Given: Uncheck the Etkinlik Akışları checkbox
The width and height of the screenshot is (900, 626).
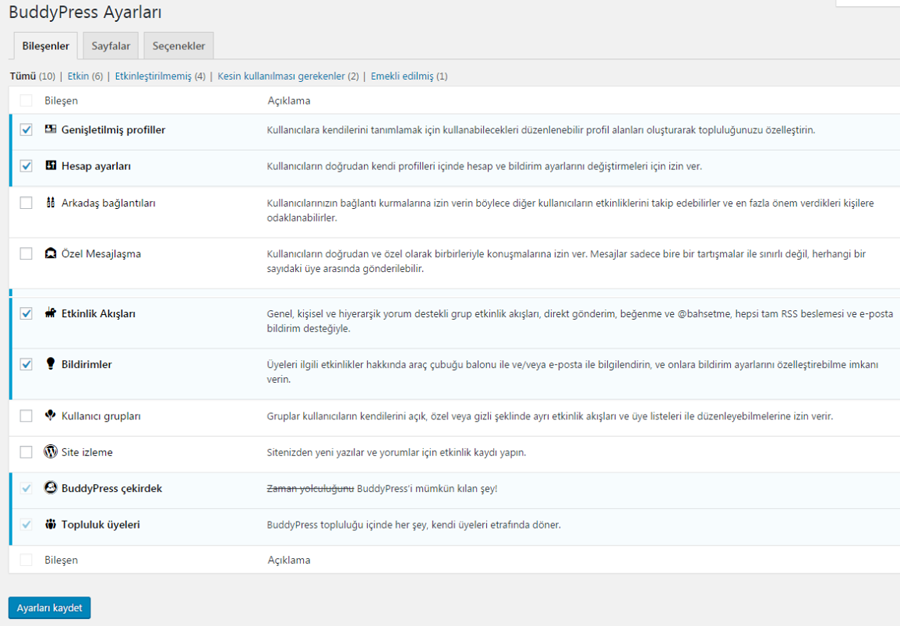Looking at the screenshot, I should tap(26, 313).
